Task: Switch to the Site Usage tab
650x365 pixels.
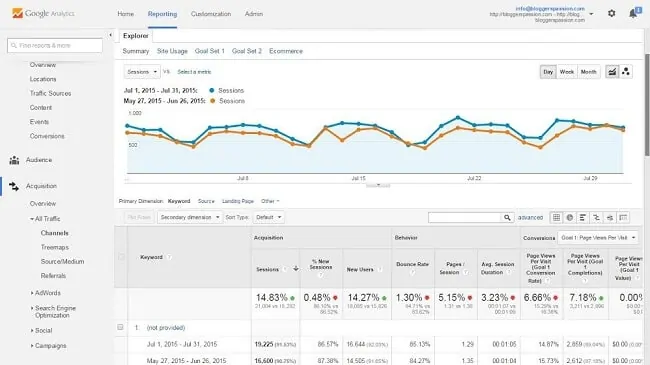Action: pos(172,51)
